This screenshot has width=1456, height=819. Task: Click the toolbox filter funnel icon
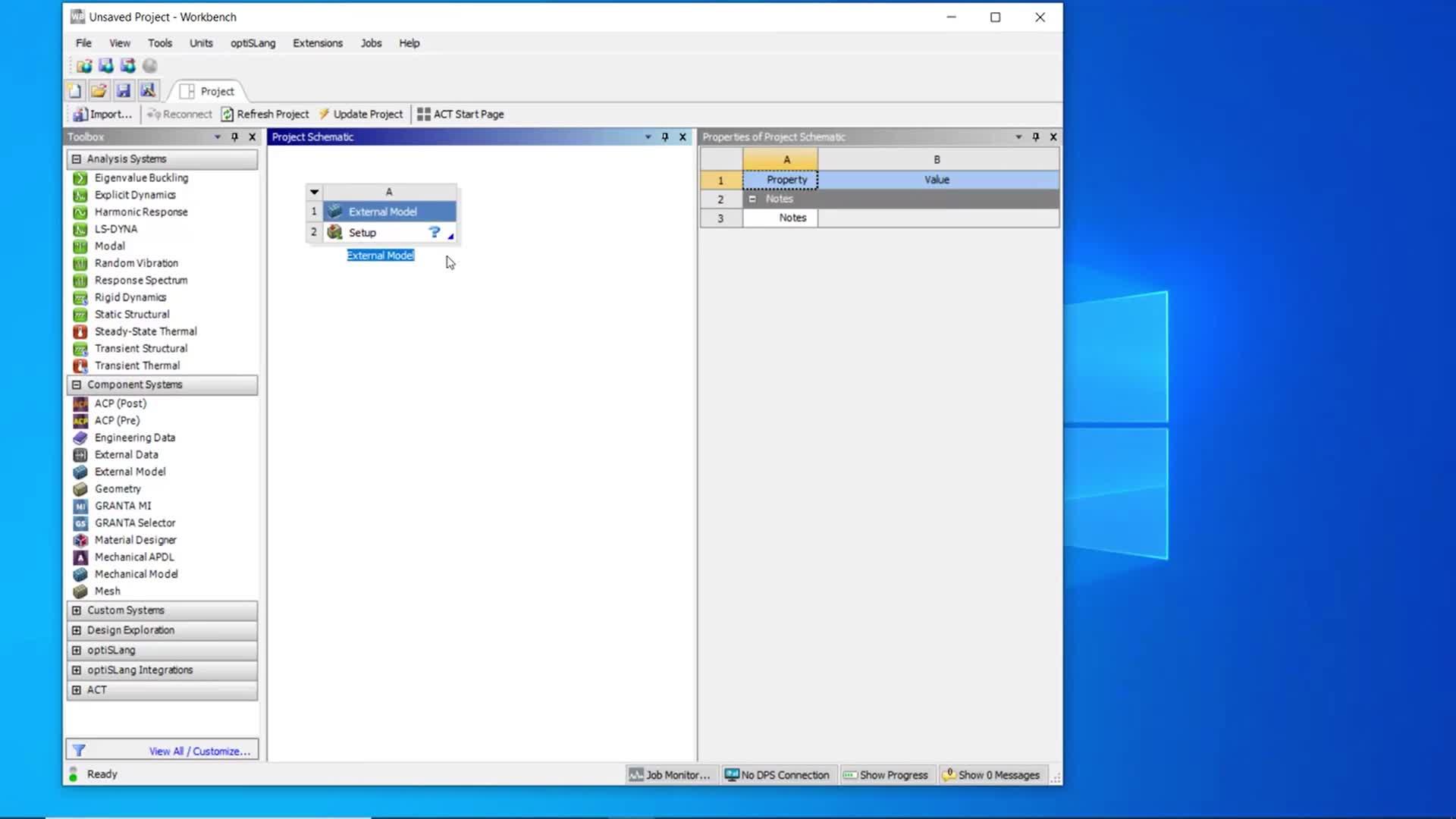click(79, 751)
